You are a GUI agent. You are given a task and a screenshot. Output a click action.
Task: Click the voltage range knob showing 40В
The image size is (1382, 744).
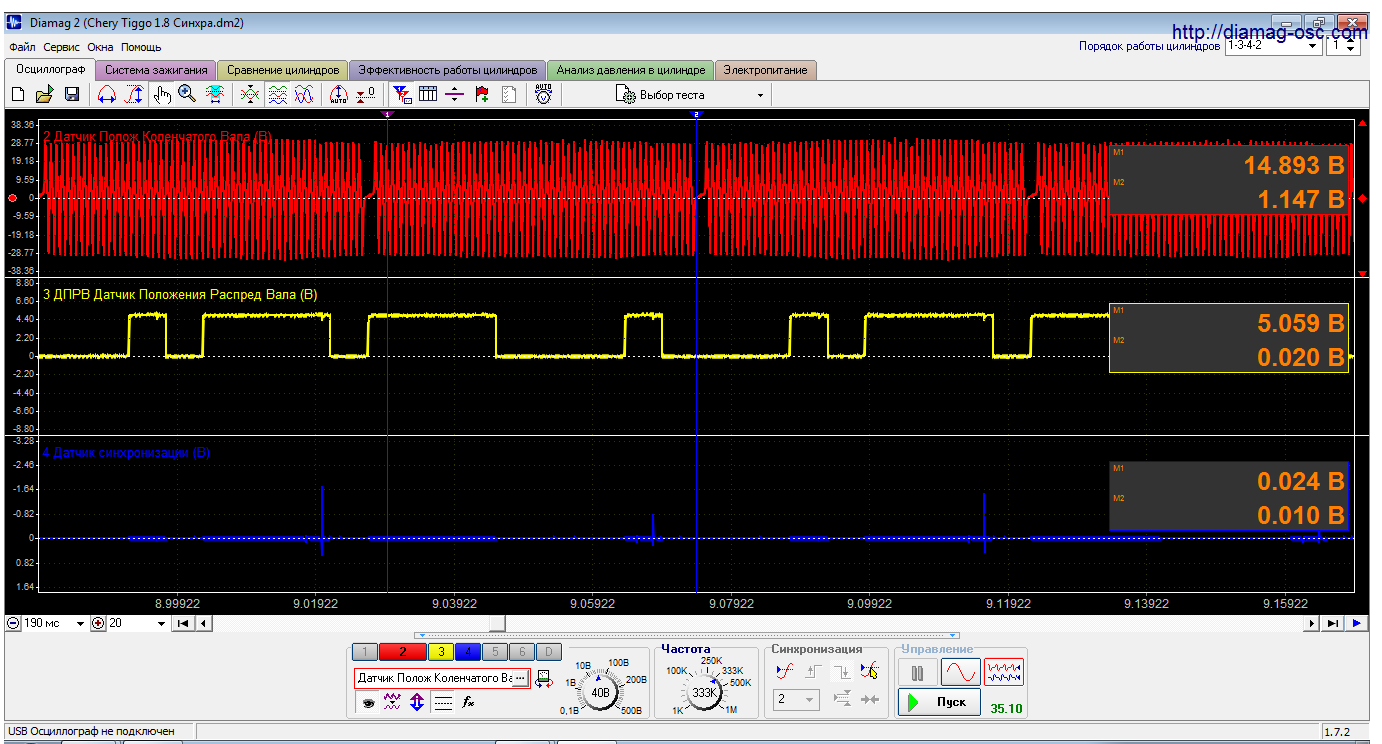click(601, 692)
